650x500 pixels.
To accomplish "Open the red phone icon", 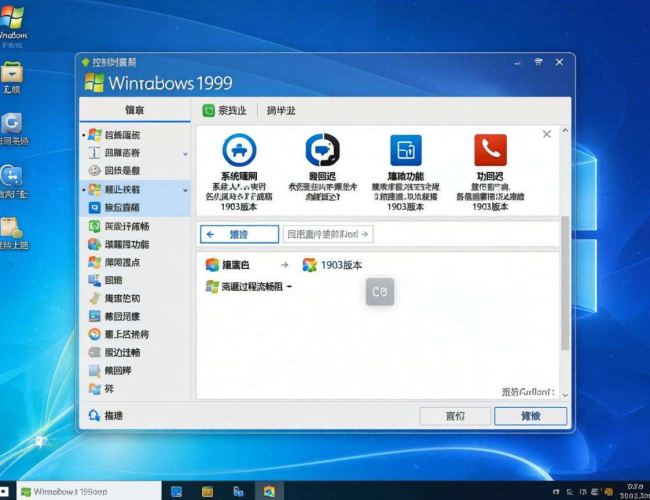I will point(490,150).
